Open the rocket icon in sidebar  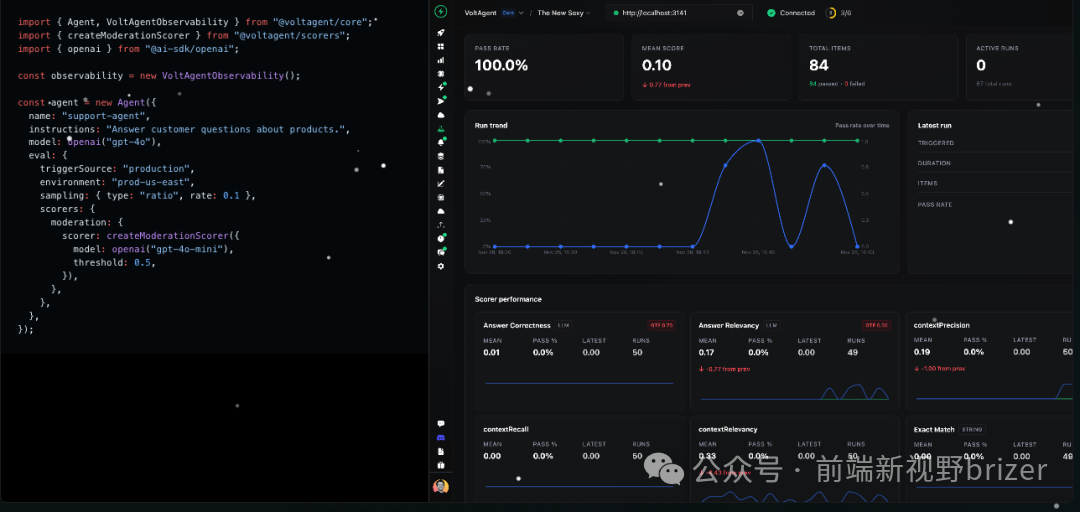441,33
